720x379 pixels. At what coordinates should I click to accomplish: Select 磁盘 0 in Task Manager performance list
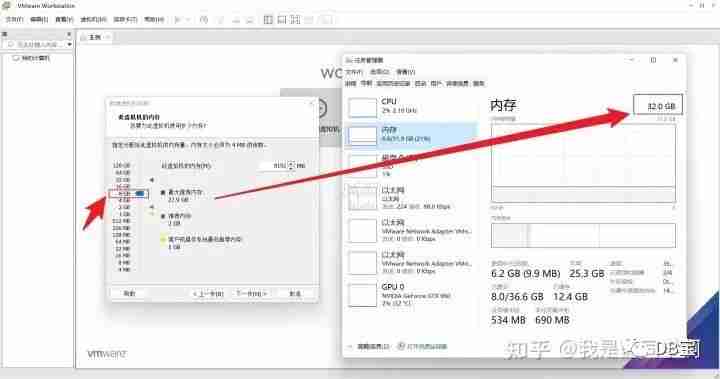pyautogui.click(x=411, y=165)
